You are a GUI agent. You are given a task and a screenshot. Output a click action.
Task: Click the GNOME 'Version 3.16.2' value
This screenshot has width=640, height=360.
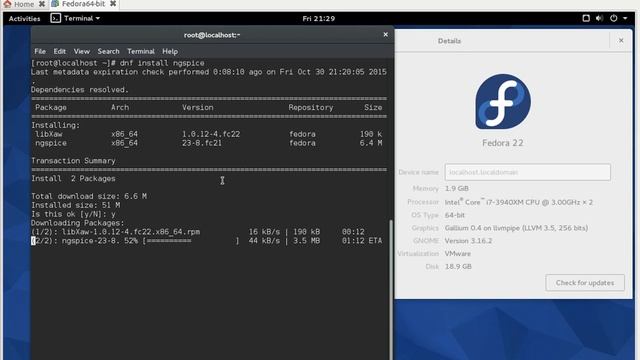point(468,241)
